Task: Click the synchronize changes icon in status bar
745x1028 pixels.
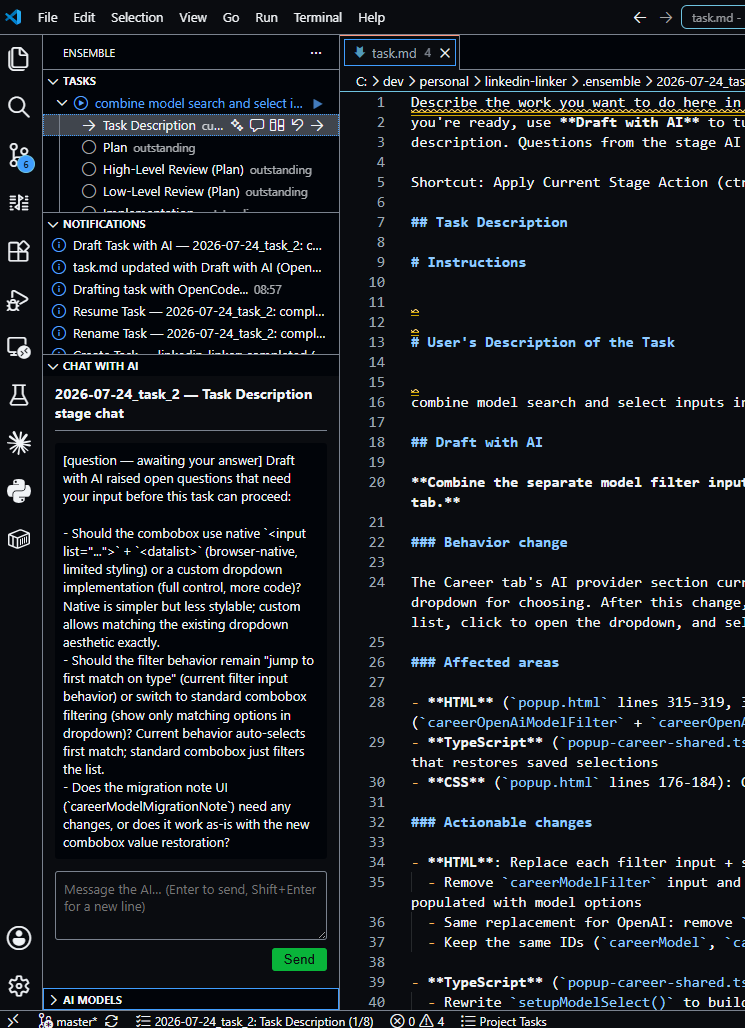Action: 111,1021
